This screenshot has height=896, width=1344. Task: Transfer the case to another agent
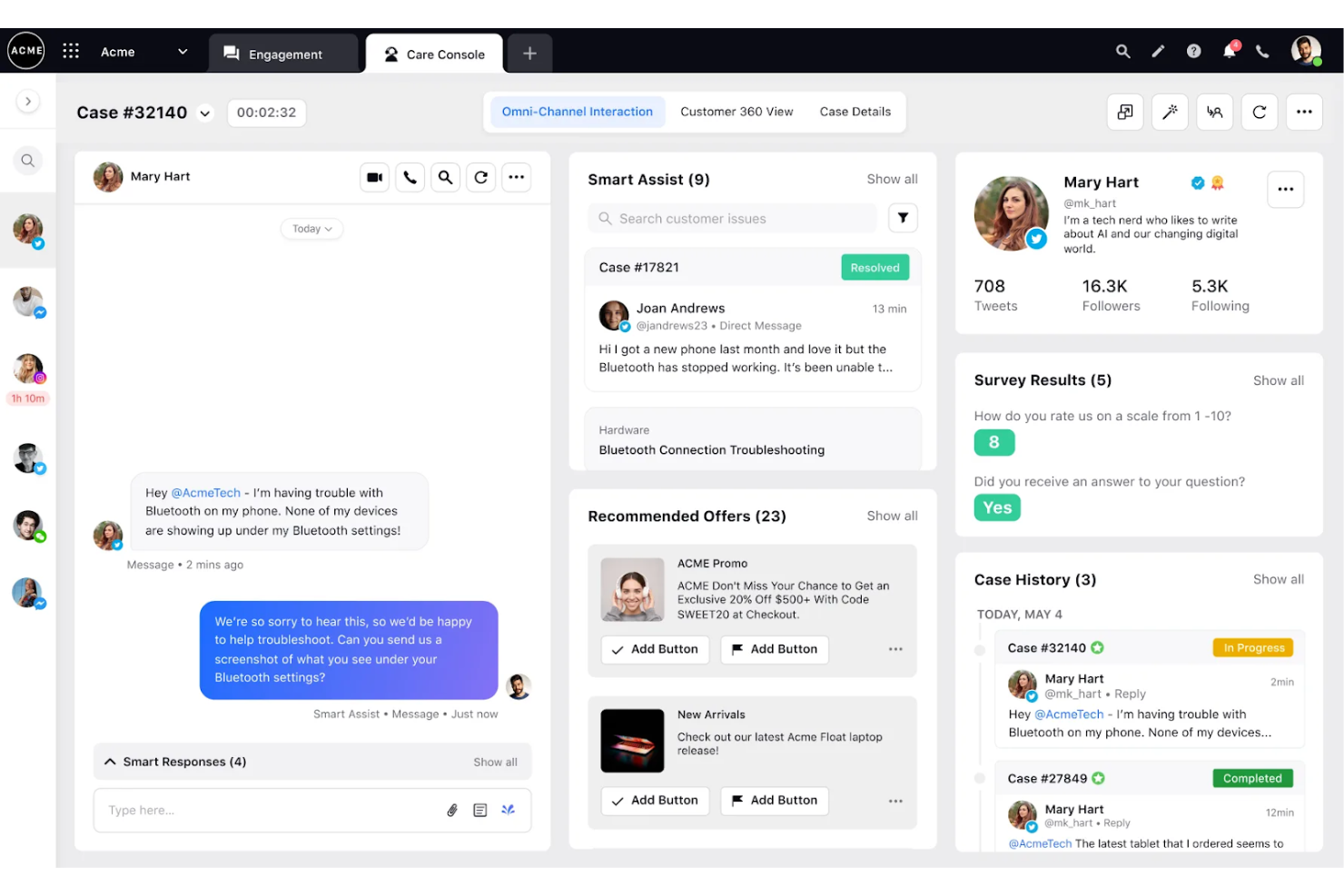click(1214, 112)
